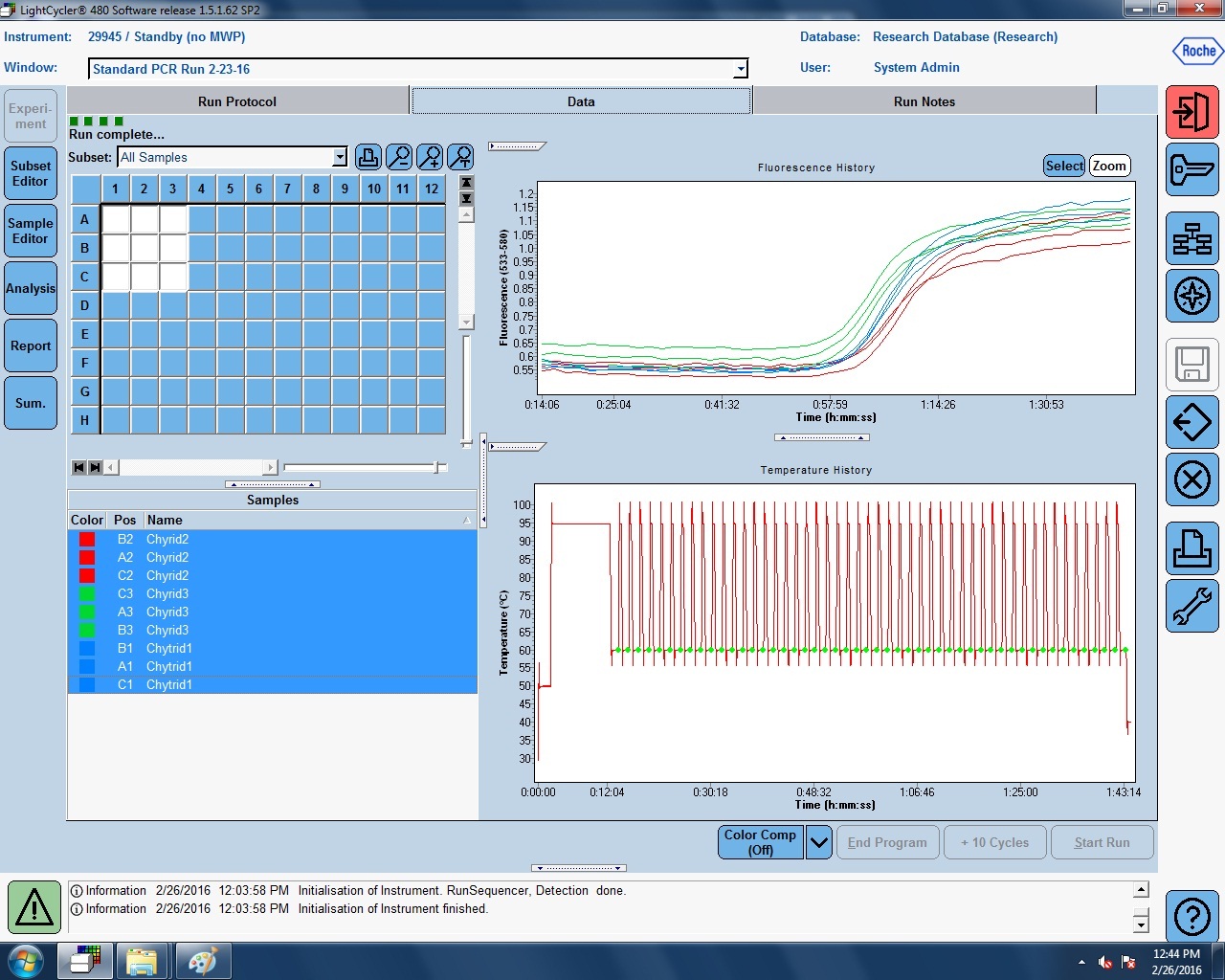Toggle Zoom mode on fluorescence chart
The width and height of the screenshot is (1225, 980).
(x=1109, y=166)
